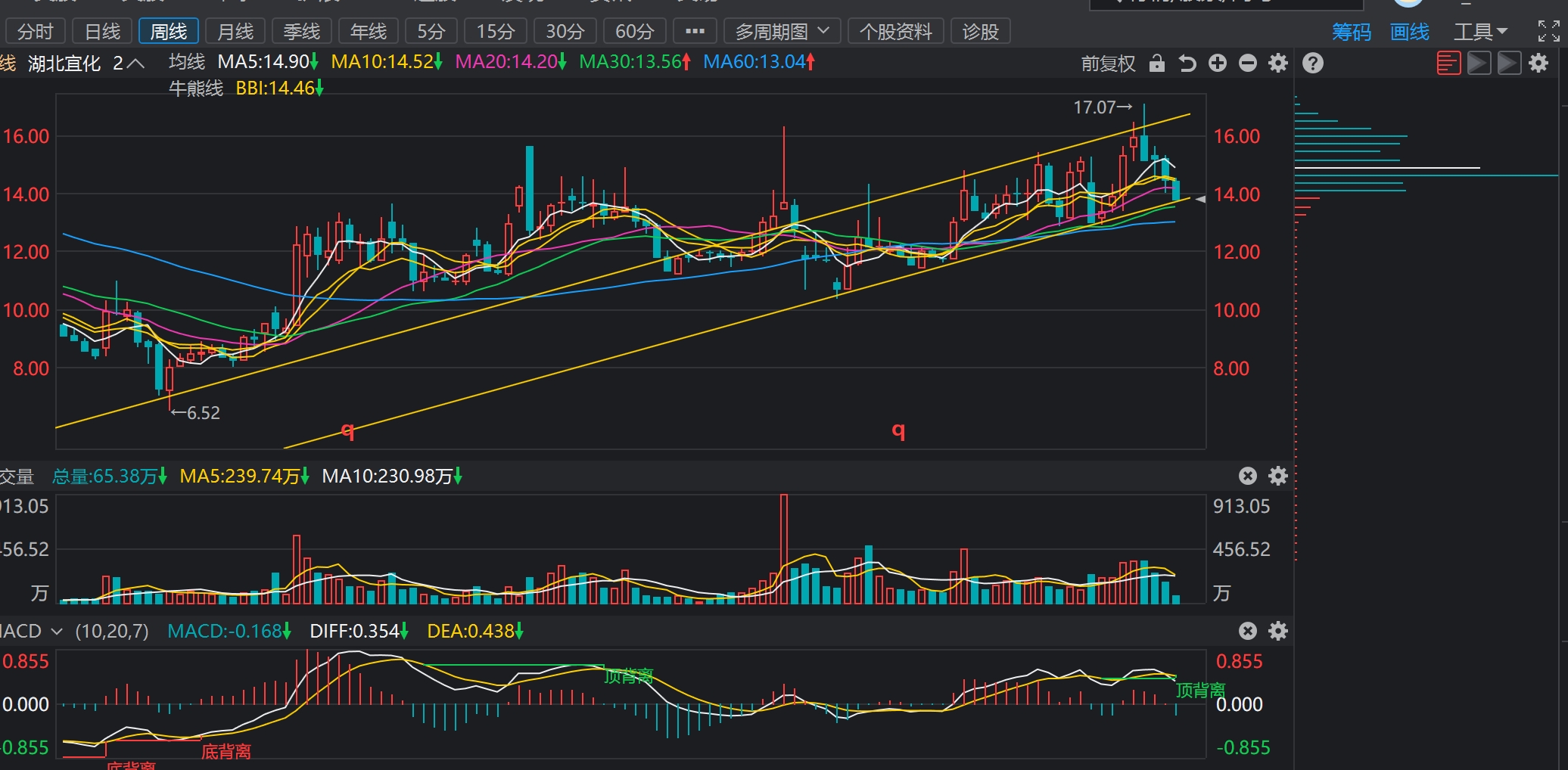Click the undo arrow icon beside the lock
1568x770 pixels.
(x=1187, y=63)
